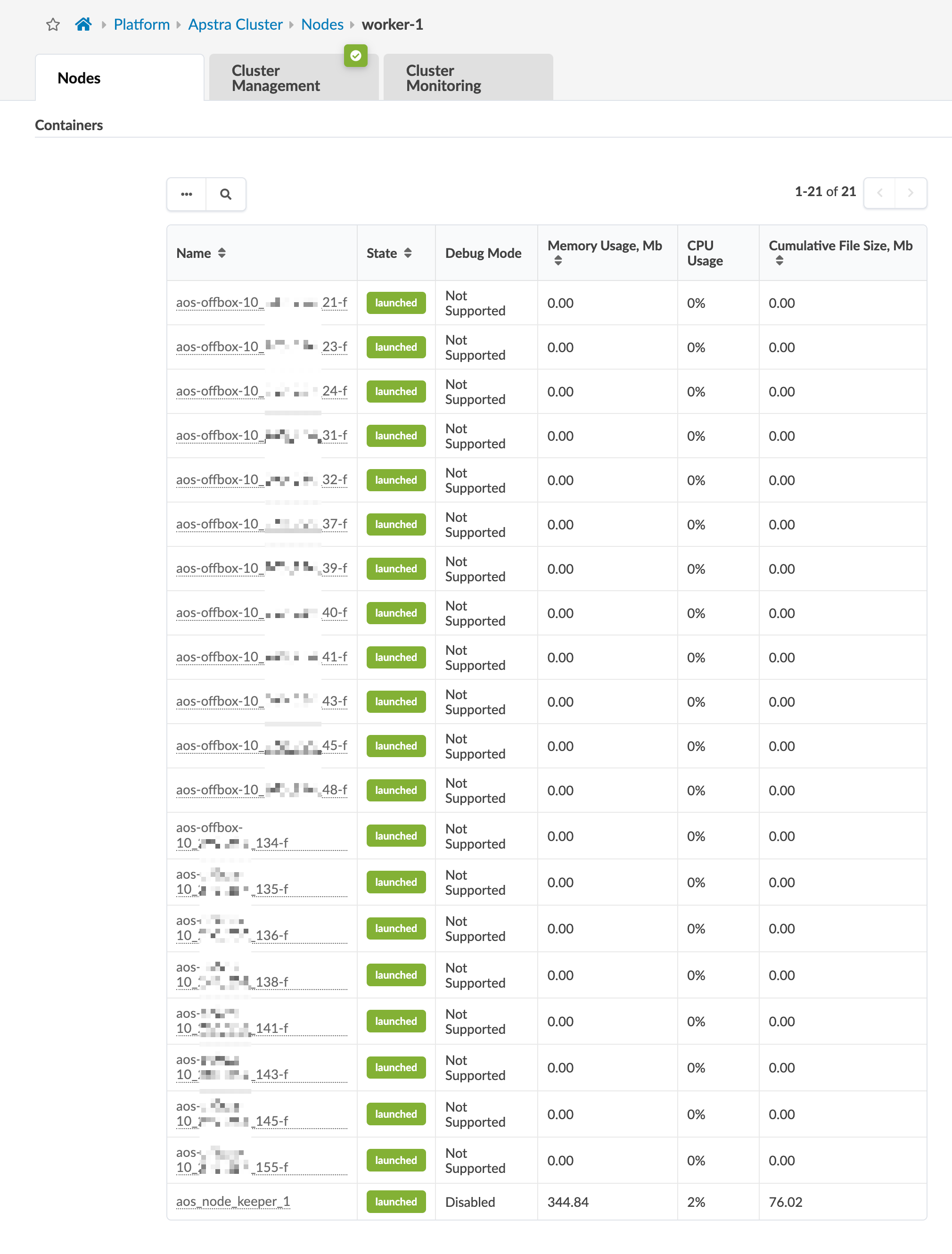Open Apstra Cluster breadcrumb link
The height and width of the screenshot is (1254, 952).
pyautogui.click(x=235, y=25)
